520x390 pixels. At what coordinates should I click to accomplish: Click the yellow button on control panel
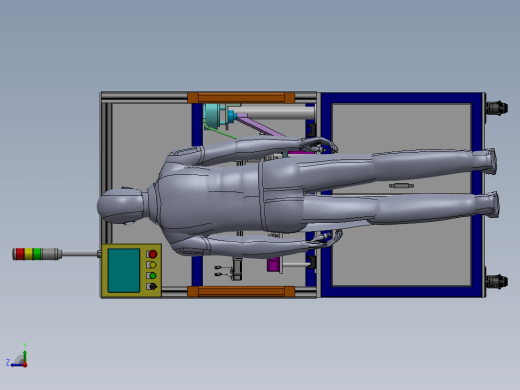[x=152, y=265]
